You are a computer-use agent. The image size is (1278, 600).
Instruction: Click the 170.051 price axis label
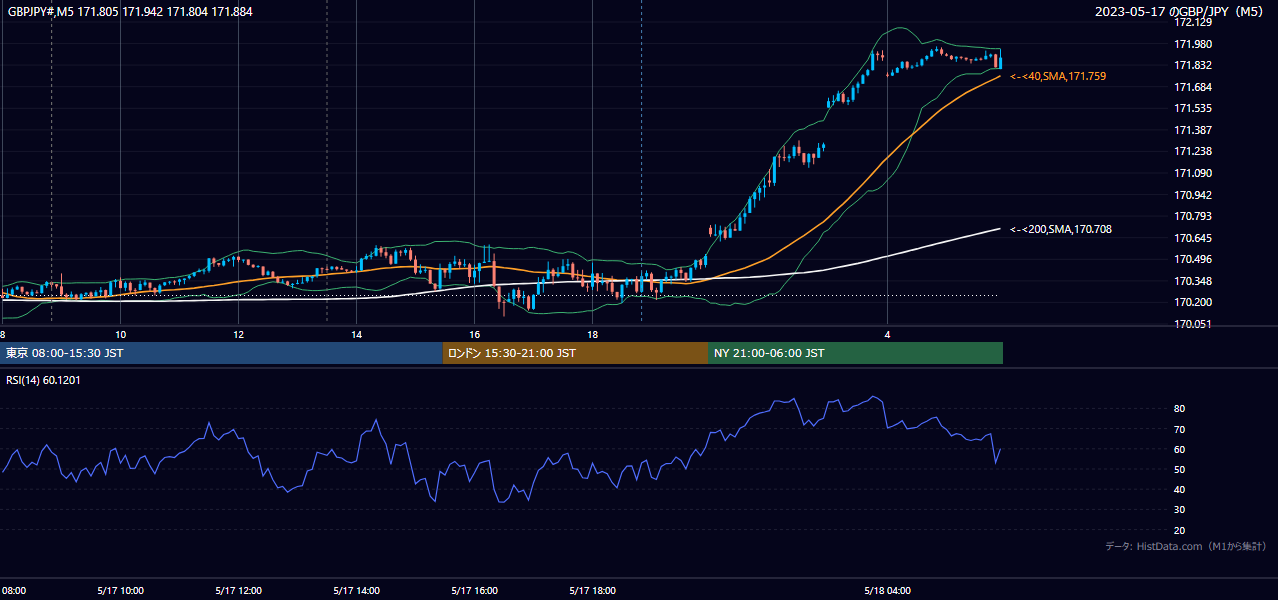pos(1193,324)
